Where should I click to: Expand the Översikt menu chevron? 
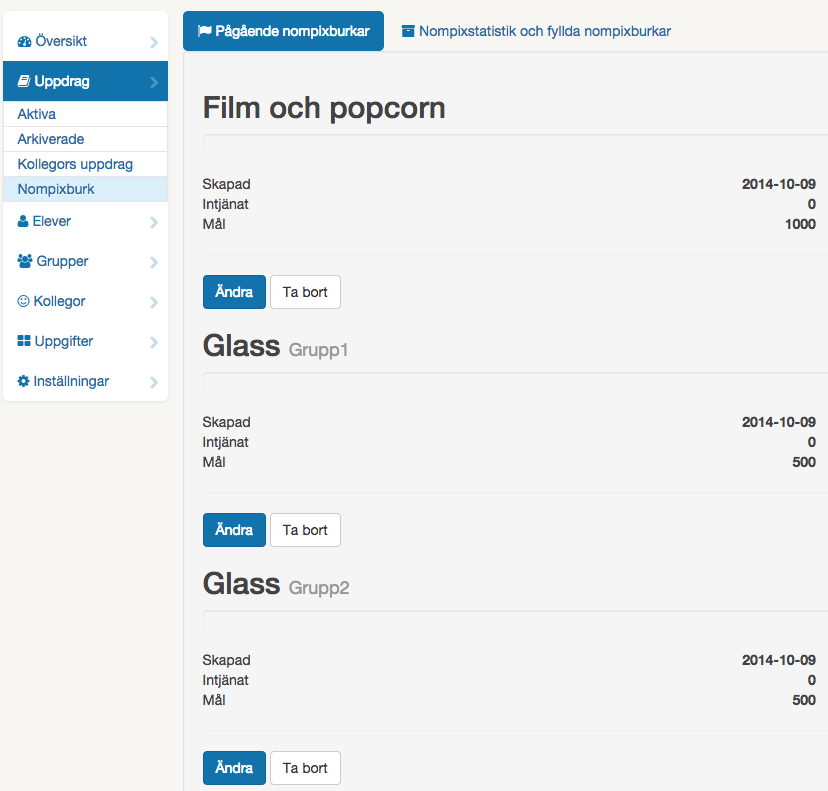point(154,42)
